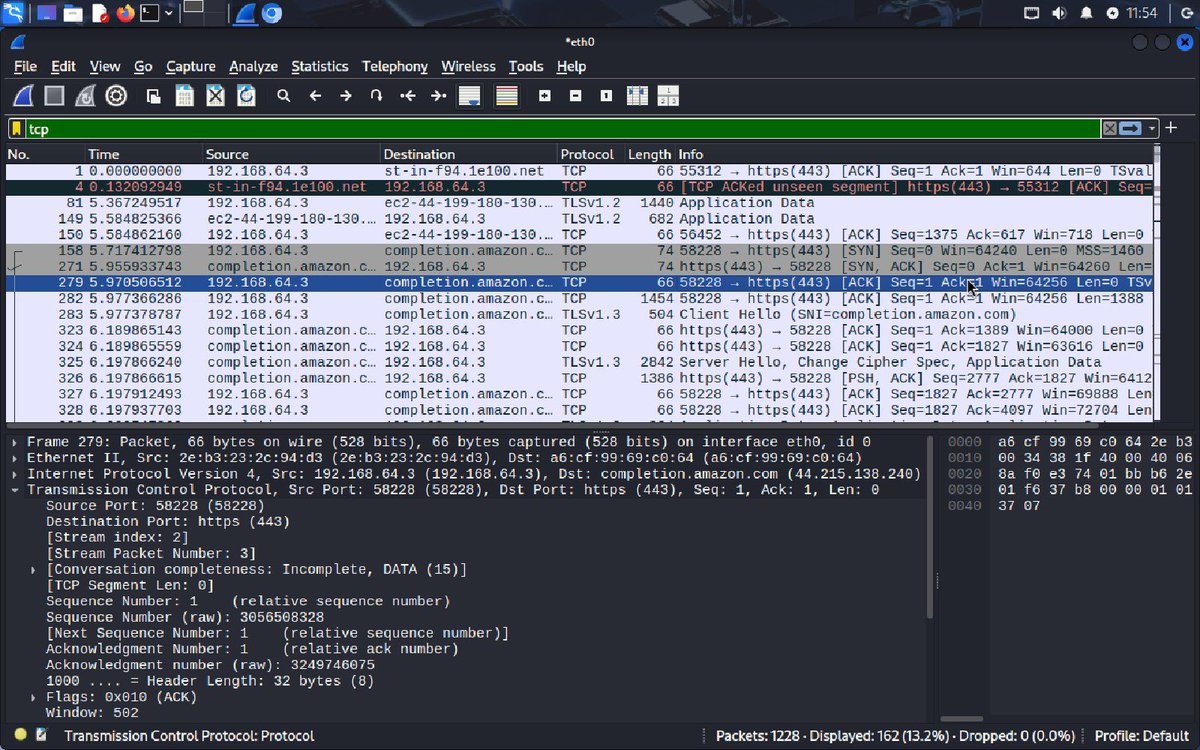Screen dimensions: 1200x750
Task: Select packet 4 TCP ACKed unseen segment
Action: click(579, 187)
